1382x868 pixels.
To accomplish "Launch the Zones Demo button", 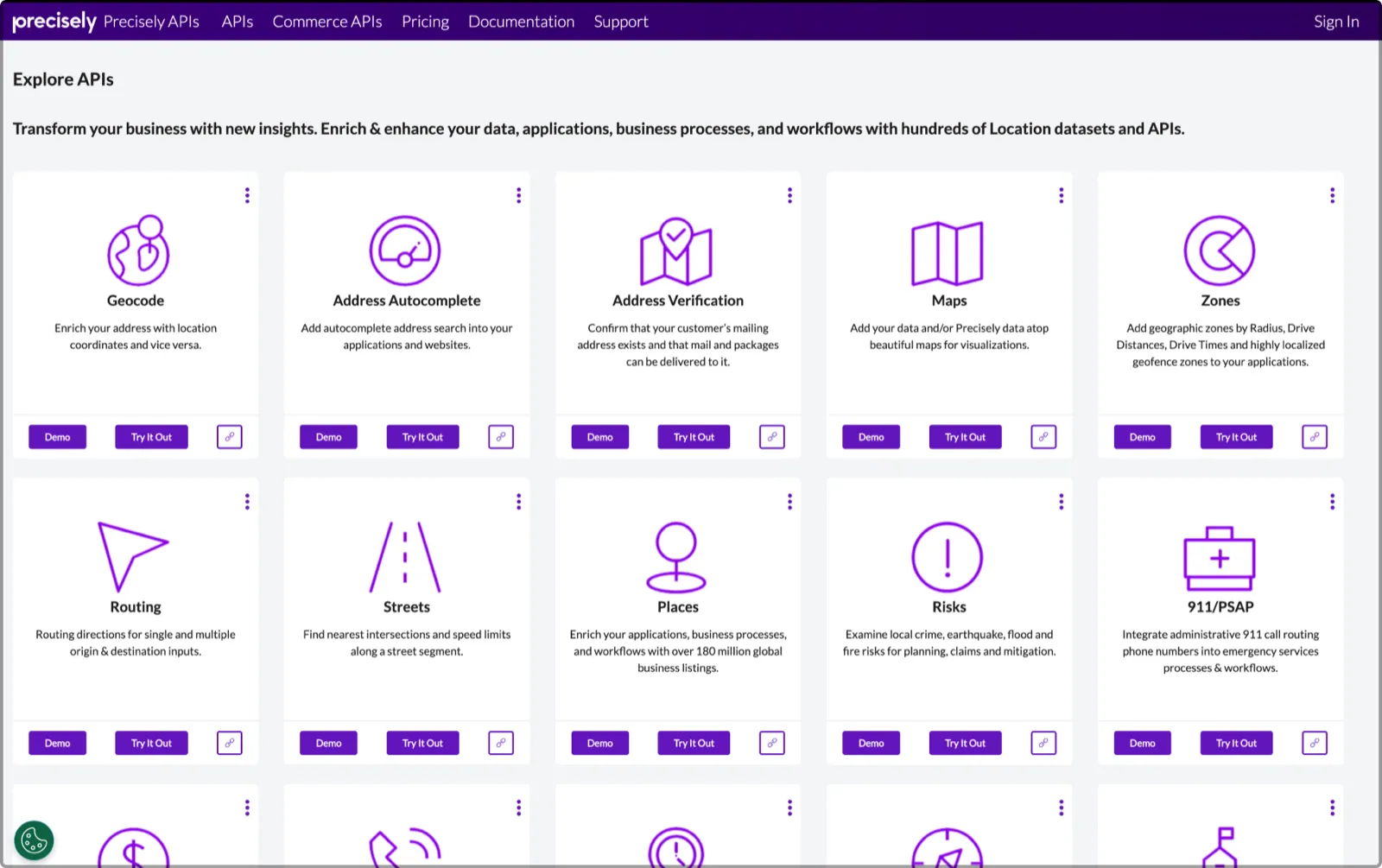I will pyautogui.click(x=1142, y=437).
